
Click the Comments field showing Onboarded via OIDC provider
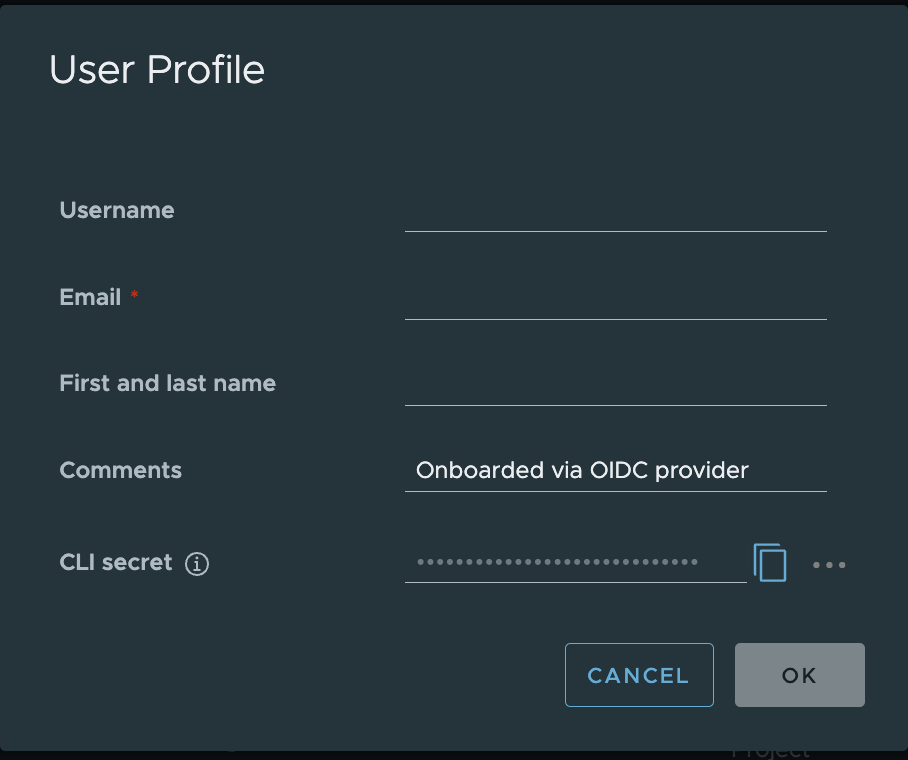615,470
